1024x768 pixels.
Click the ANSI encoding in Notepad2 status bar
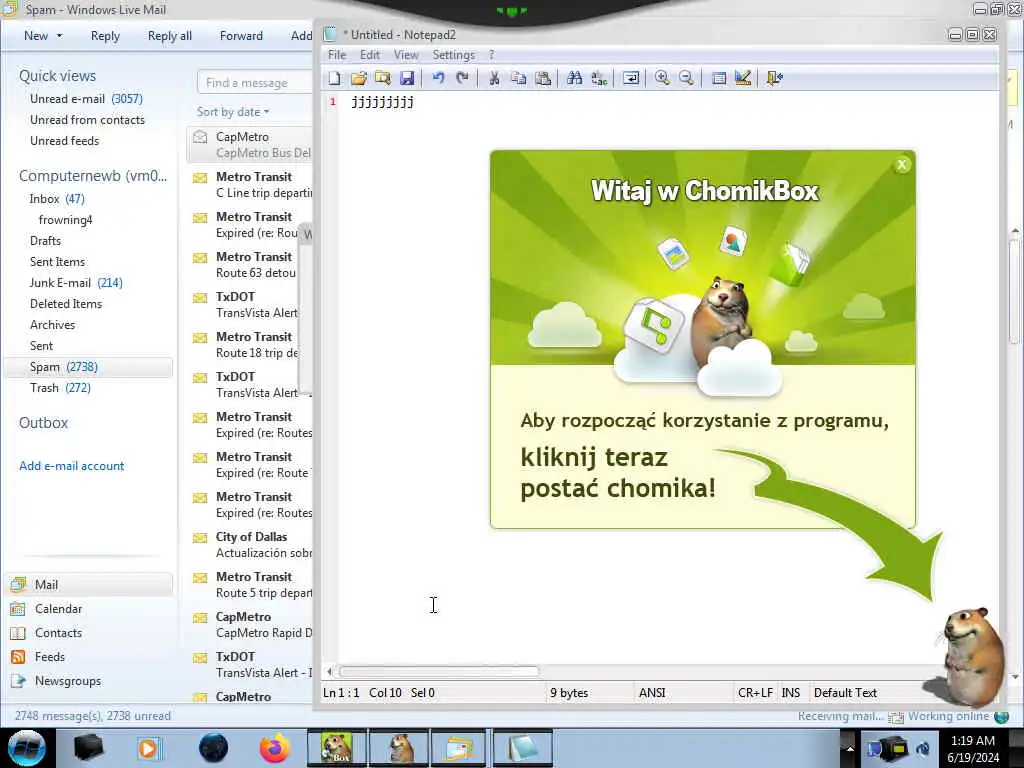coord(652,693)
